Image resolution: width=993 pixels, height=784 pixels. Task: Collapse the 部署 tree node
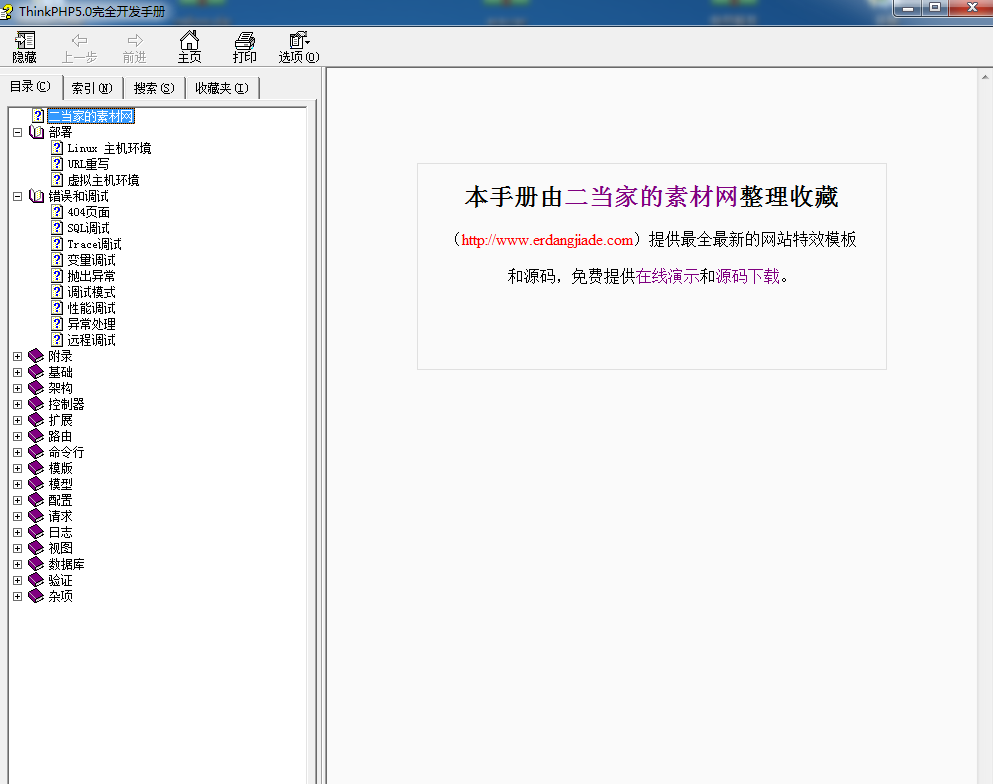[18, 132]
